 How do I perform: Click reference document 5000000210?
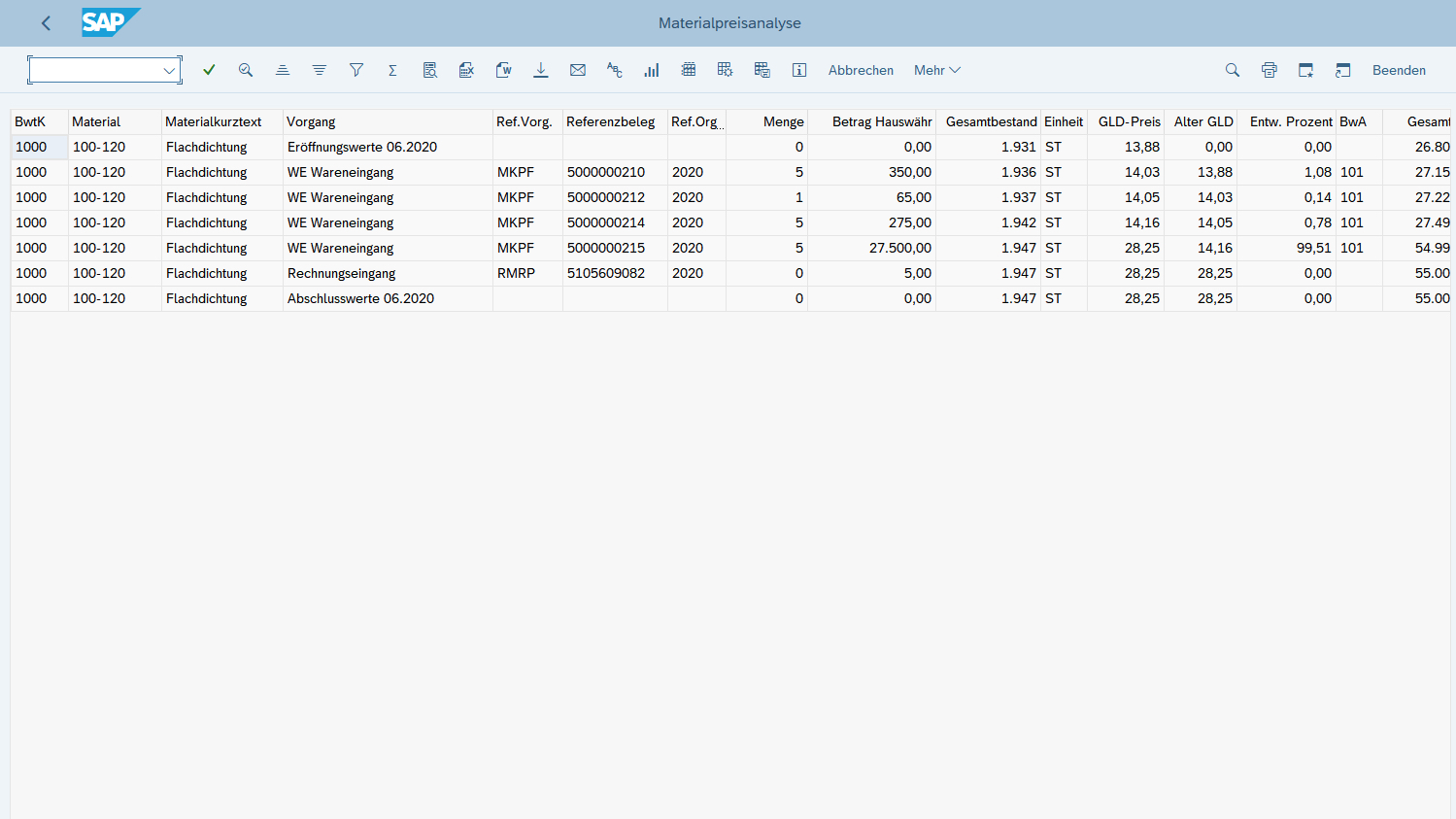[x=615, y=172]
